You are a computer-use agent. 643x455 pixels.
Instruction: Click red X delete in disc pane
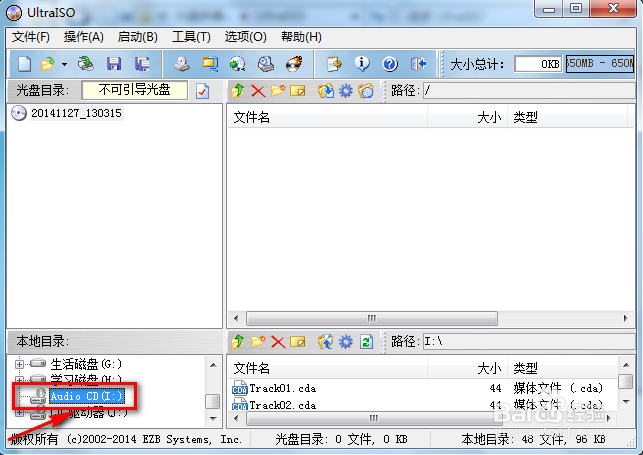tap(258, 91)
